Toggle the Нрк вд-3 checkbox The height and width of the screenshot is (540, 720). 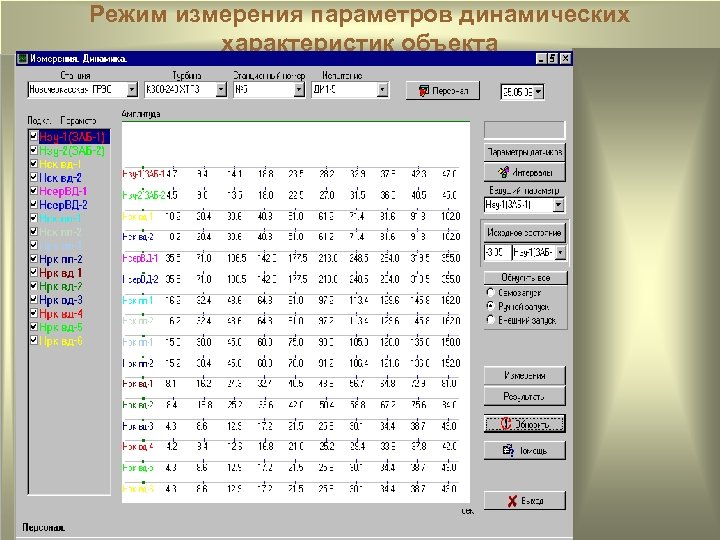click(34, 299)
